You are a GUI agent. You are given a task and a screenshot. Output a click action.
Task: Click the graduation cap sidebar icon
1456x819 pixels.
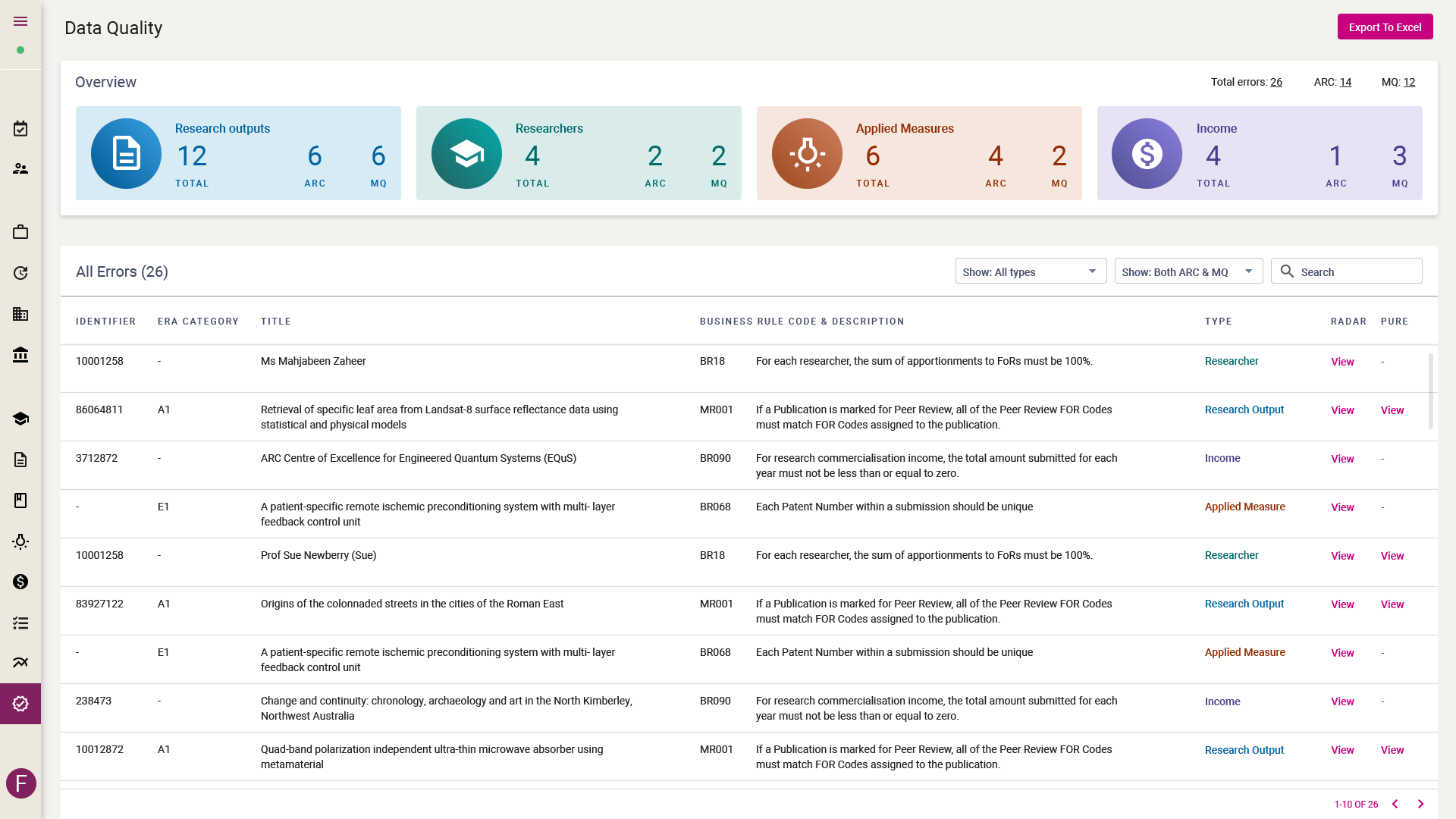click(x=20, y=419)
